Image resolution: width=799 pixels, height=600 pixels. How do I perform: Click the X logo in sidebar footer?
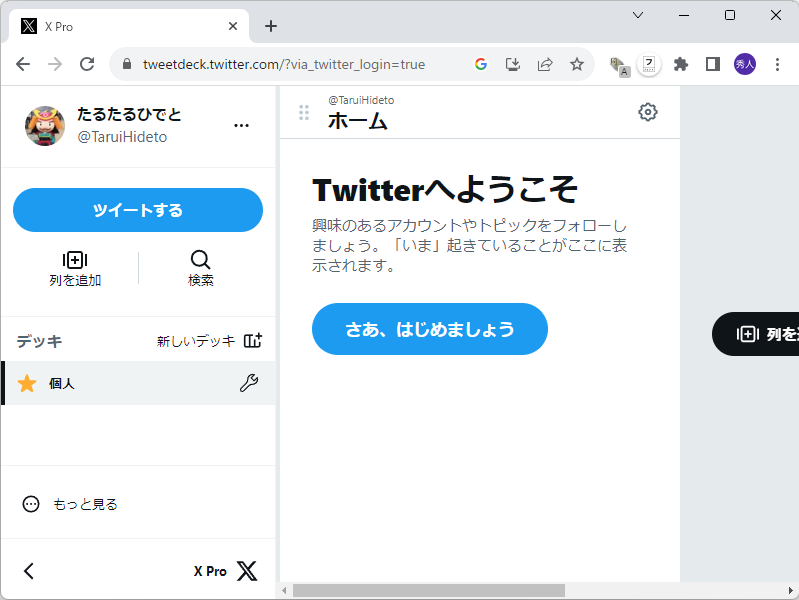247,571
